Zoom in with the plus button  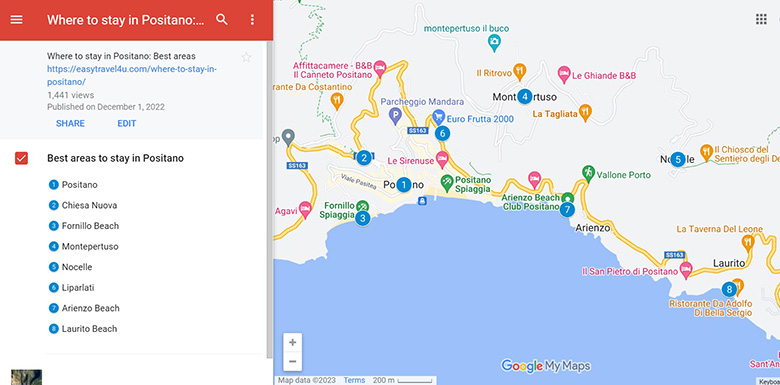[292, 342]
